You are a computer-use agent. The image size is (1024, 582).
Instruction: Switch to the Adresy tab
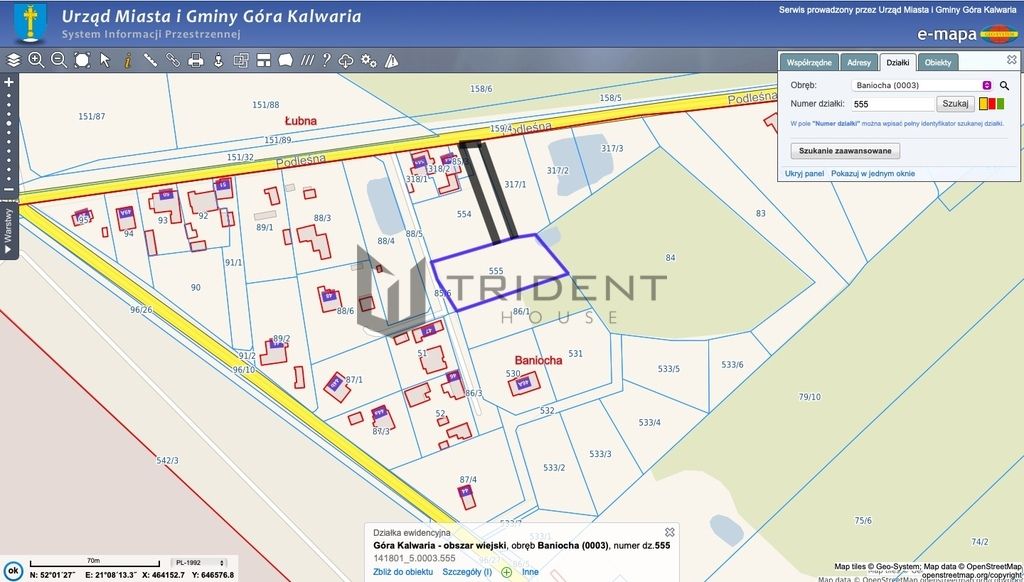(x=859, y=63)
